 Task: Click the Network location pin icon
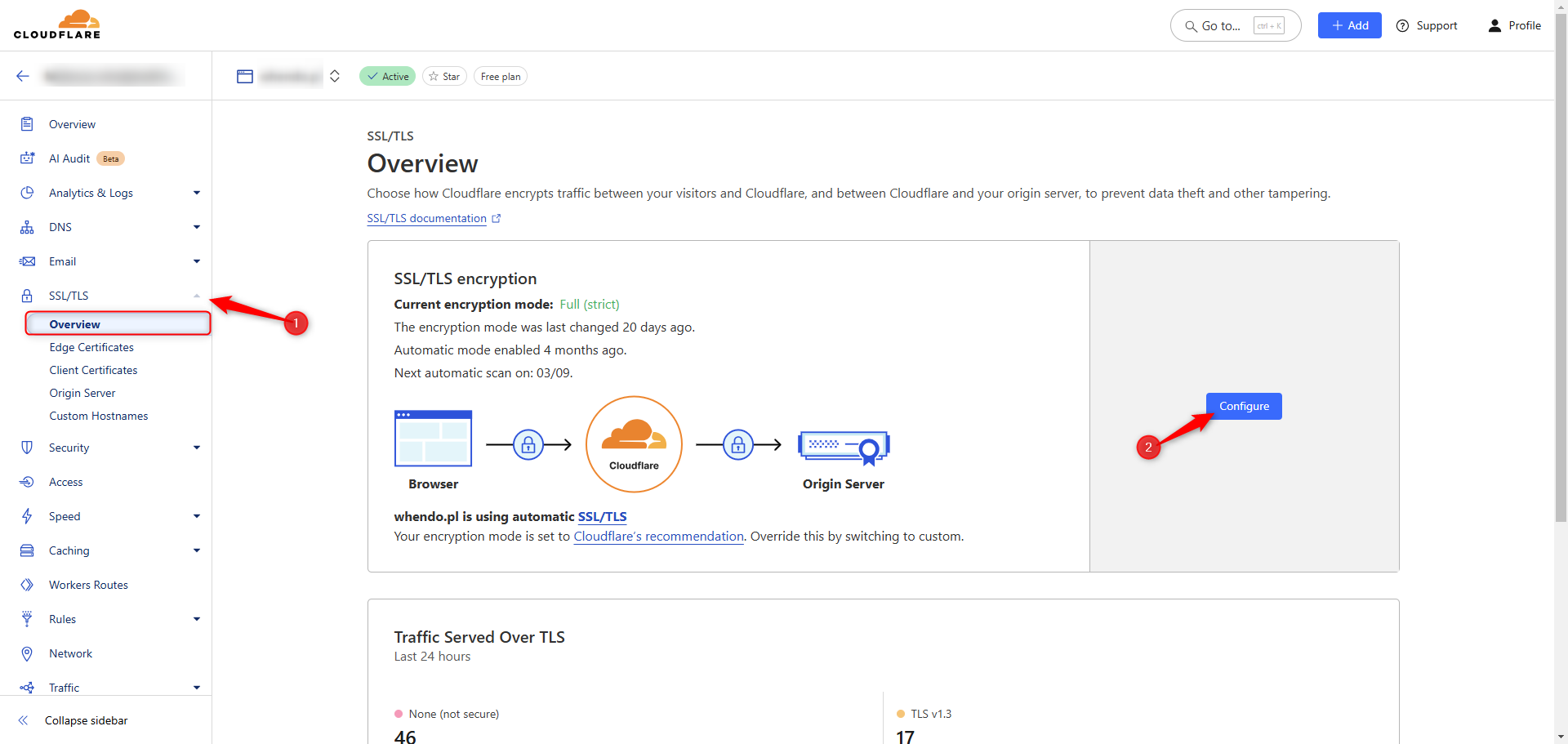pos(27,653)
